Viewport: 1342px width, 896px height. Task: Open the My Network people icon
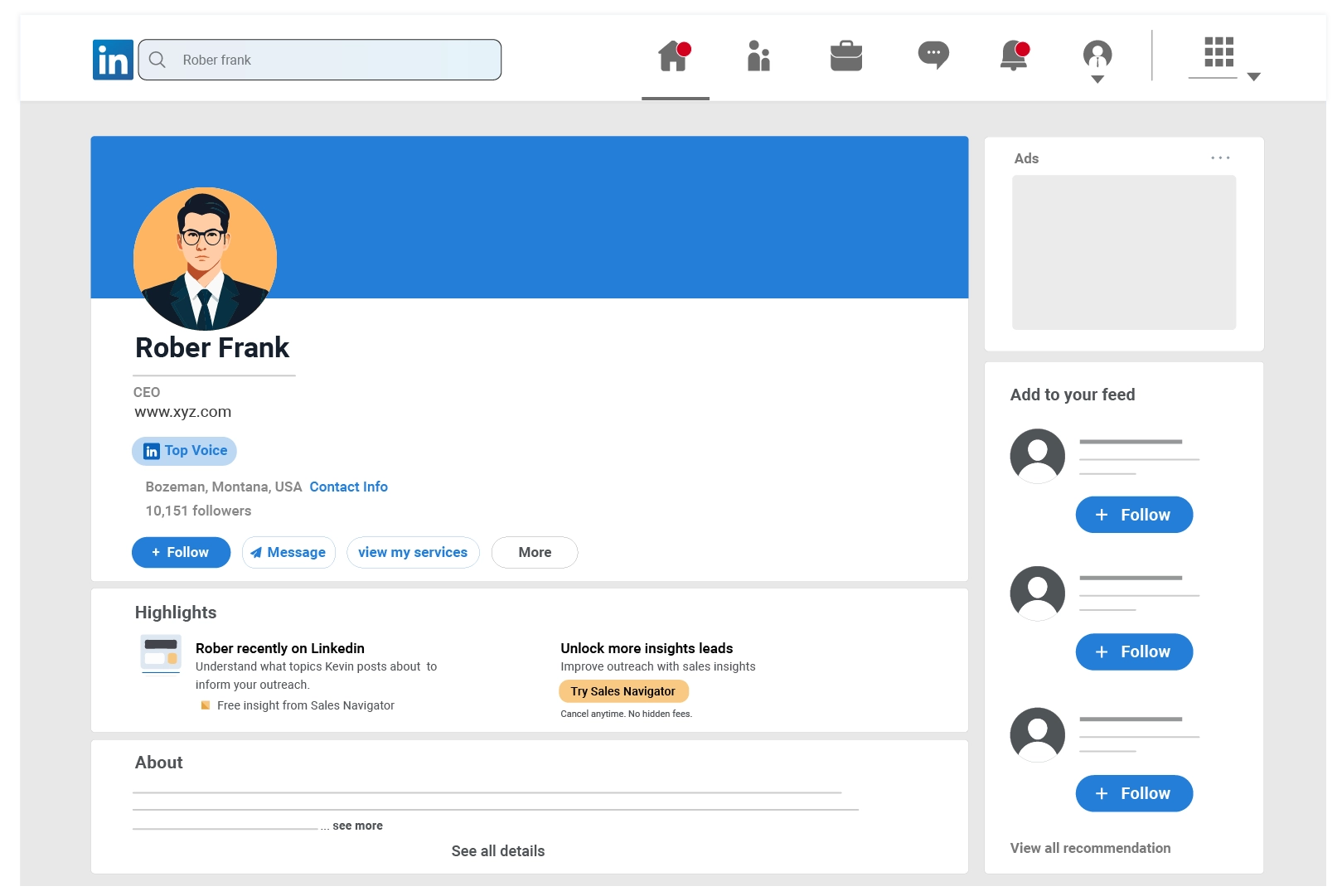(x=758, y=56)
